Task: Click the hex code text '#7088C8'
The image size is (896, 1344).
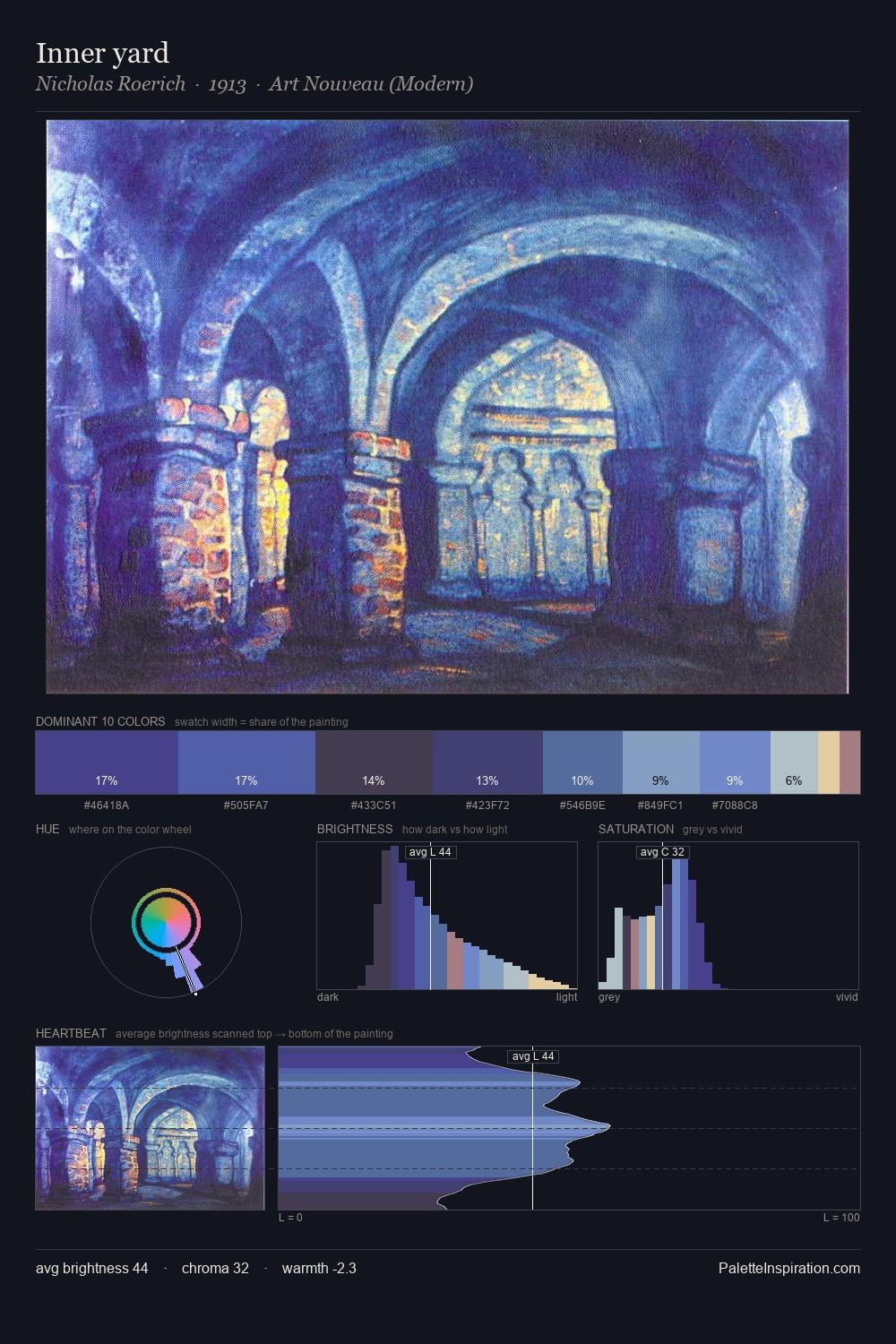Action: point(735,806)
